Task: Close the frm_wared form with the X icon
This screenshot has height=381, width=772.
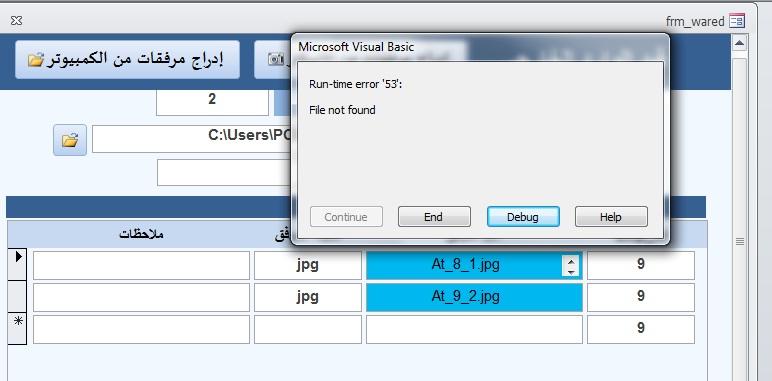Action: [16, 21]
